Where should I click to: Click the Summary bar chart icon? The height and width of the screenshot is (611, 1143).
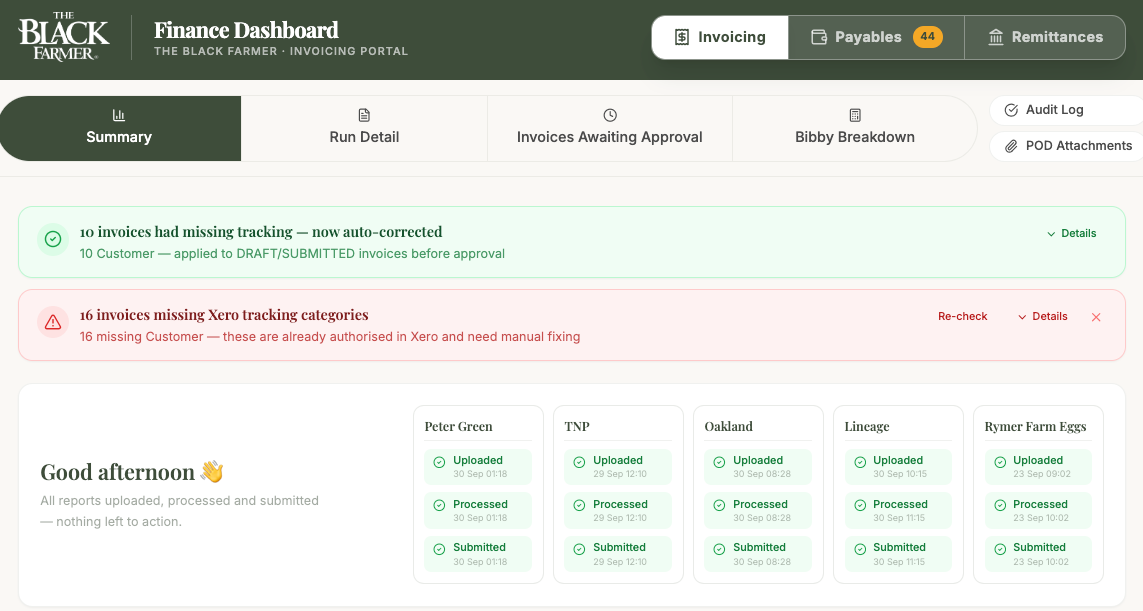click(x=119, y=115)
